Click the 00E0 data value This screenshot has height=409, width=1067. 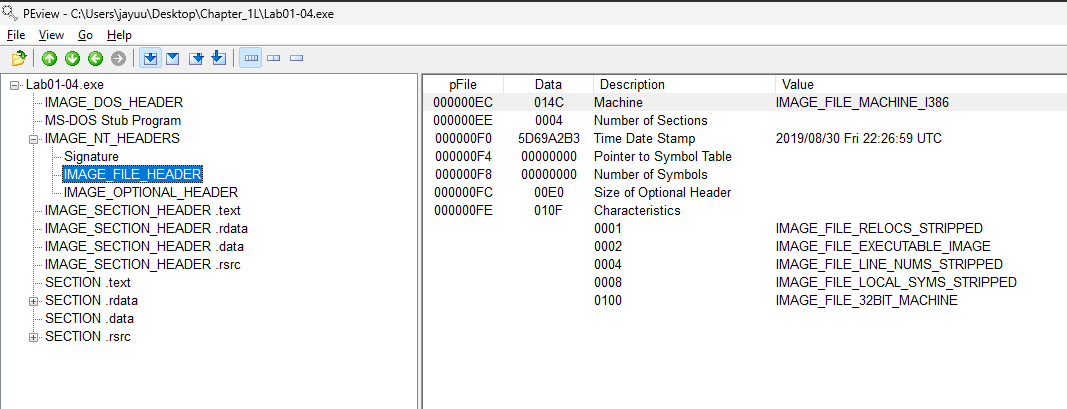tap(548, 193)
